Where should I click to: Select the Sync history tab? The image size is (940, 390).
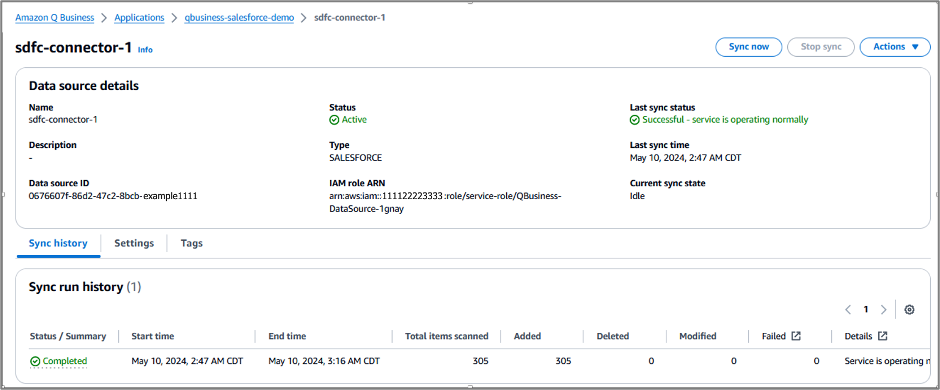coord(58,243)
